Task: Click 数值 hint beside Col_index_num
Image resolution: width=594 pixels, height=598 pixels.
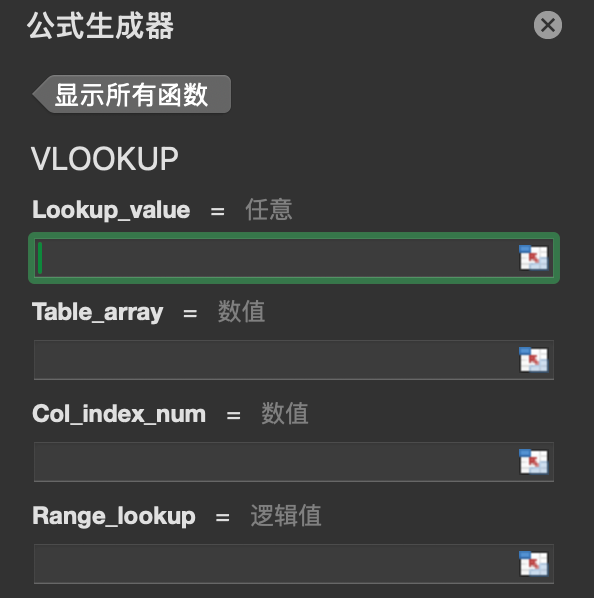Action: click(285, 413)
